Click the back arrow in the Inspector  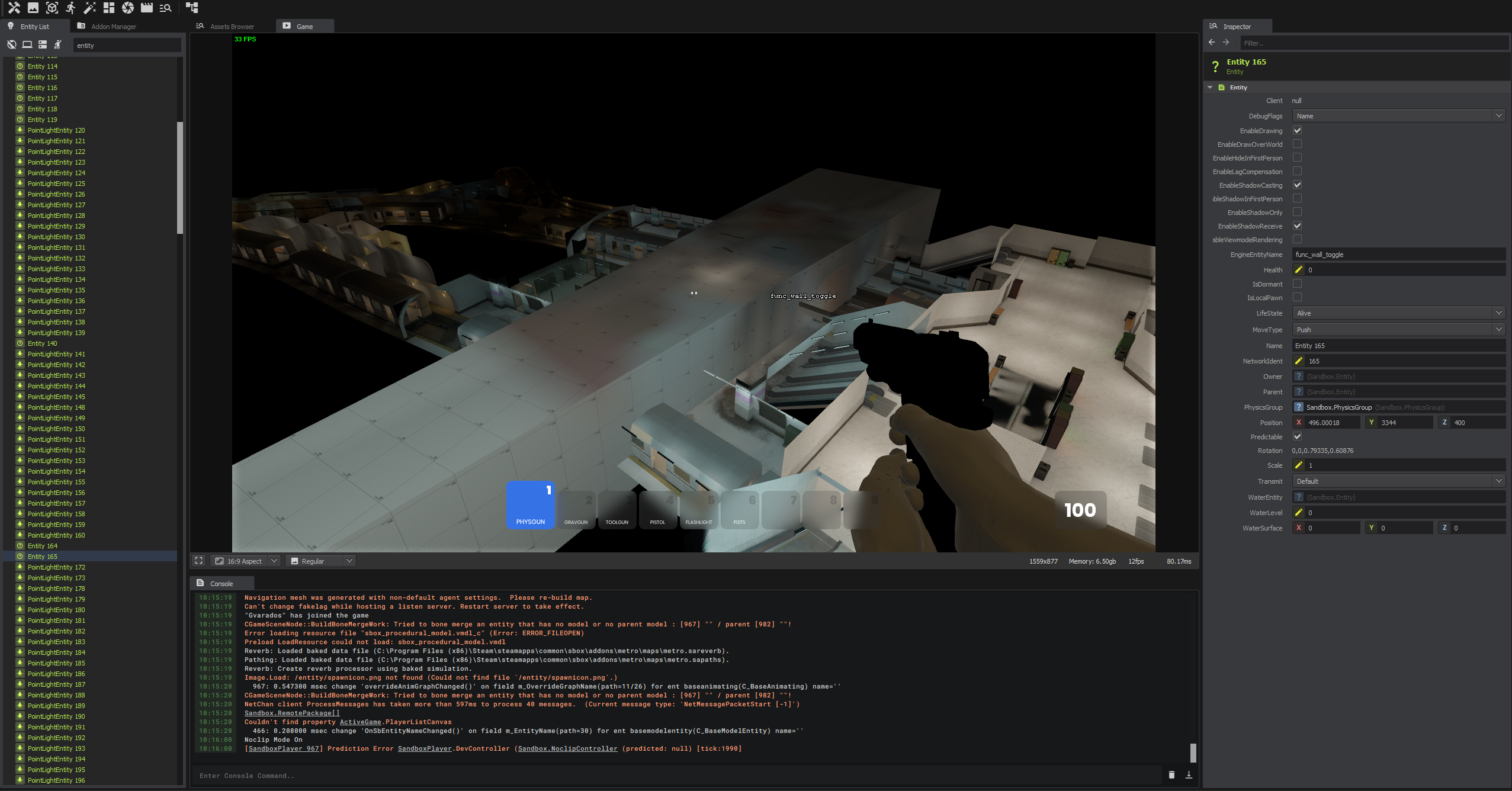tap(1211, 42)
